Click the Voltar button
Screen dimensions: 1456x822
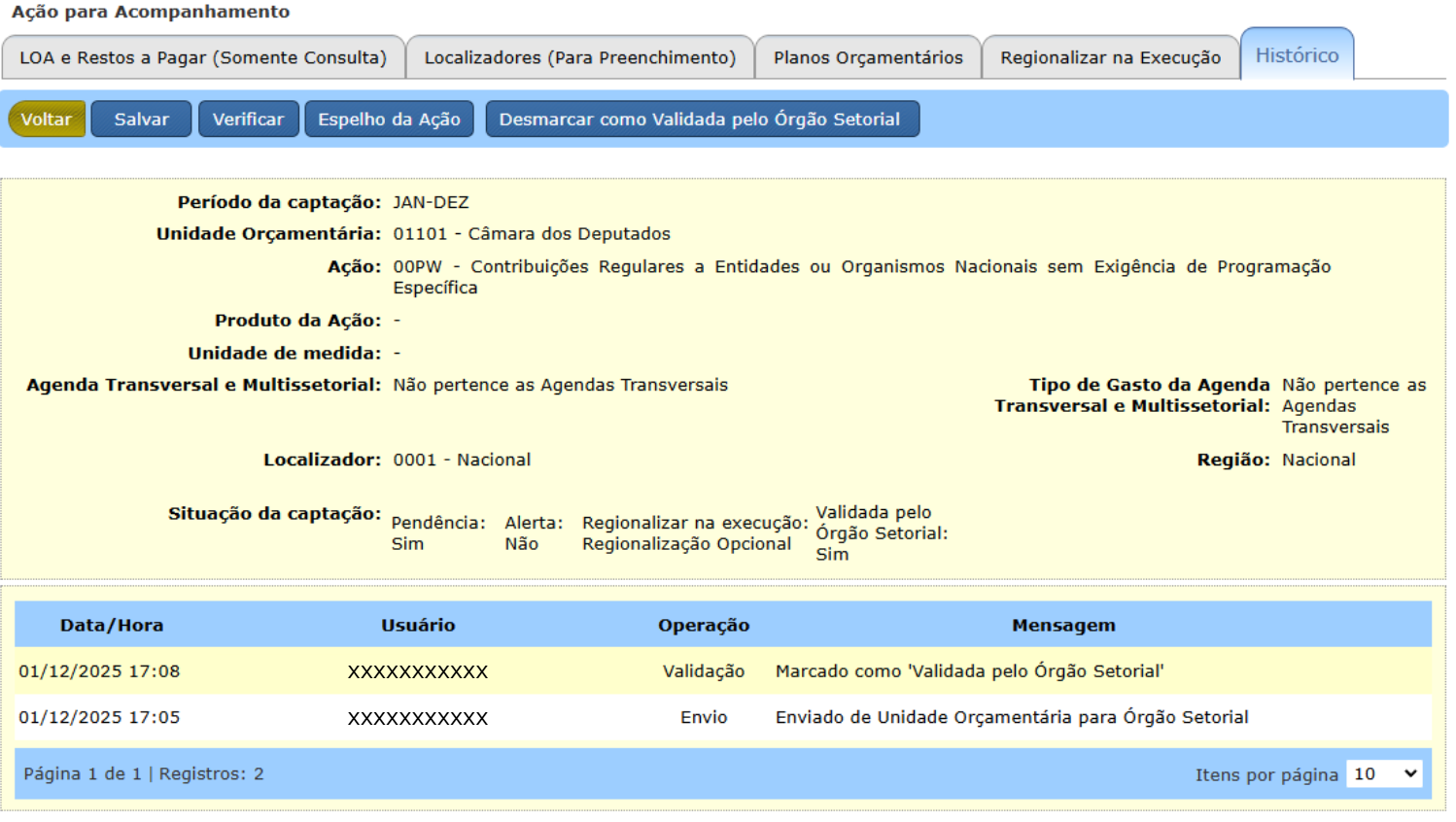[x=47, y=120]
